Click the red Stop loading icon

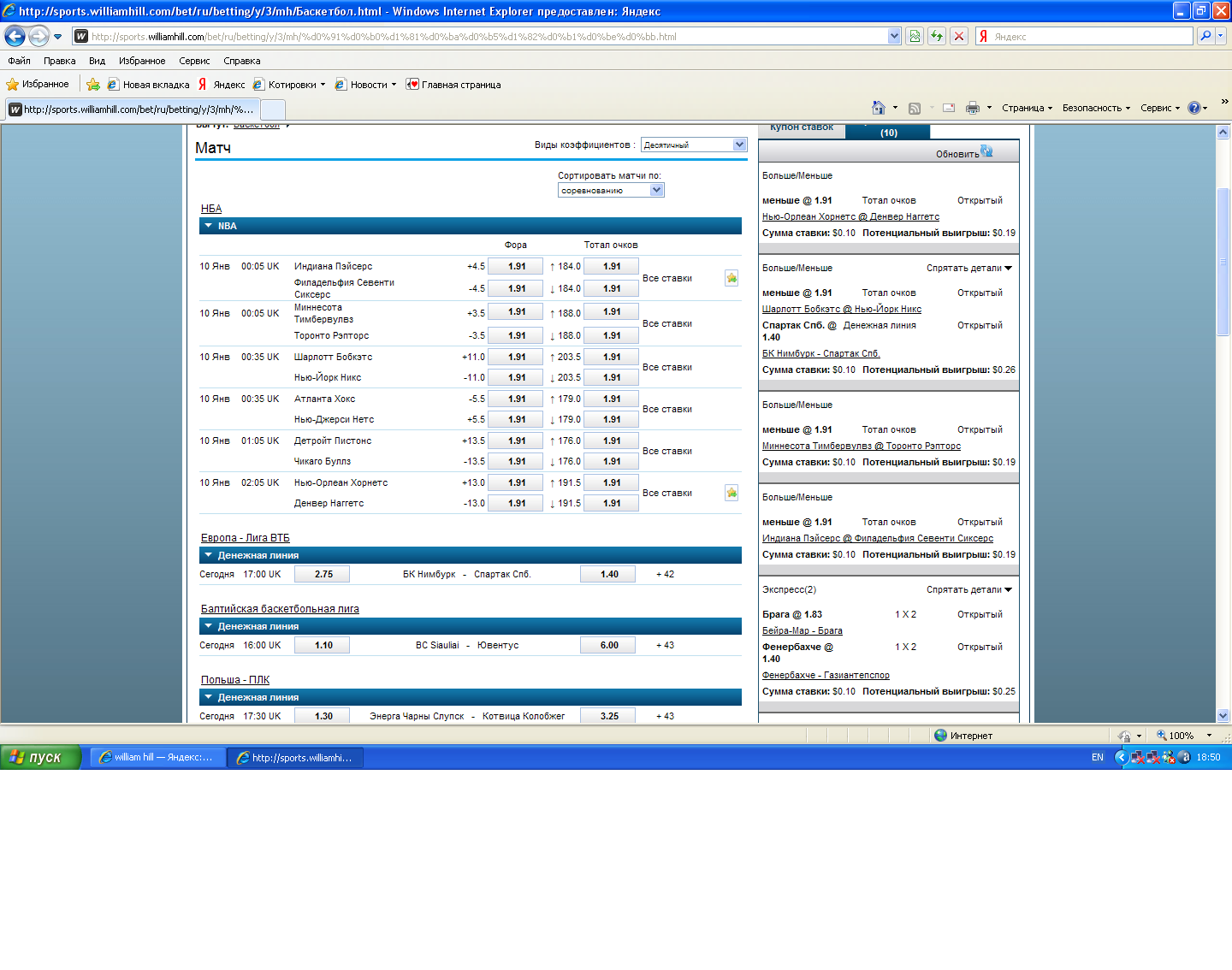959,36
